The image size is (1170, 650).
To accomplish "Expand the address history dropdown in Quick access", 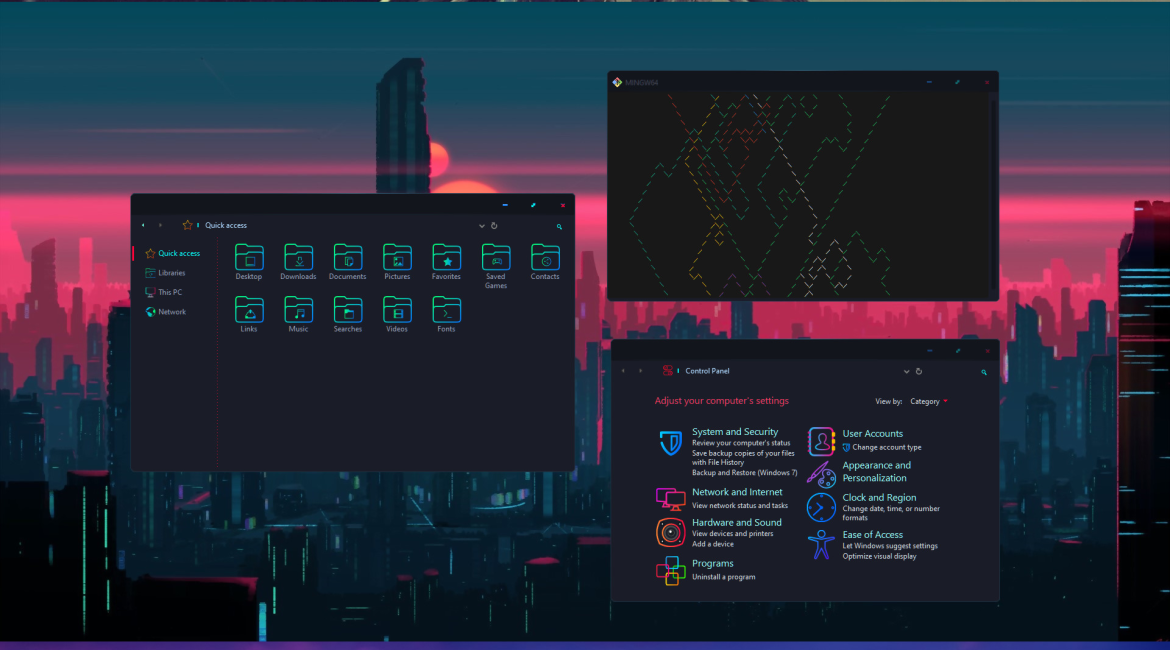I will tap(482, 226).
